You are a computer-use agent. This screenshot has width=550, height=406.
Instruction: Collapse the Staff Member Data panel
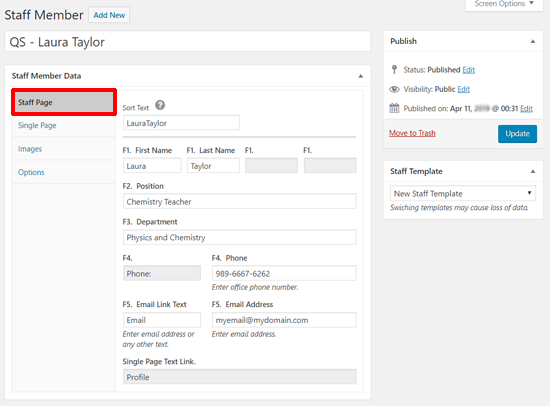point(361,76)
